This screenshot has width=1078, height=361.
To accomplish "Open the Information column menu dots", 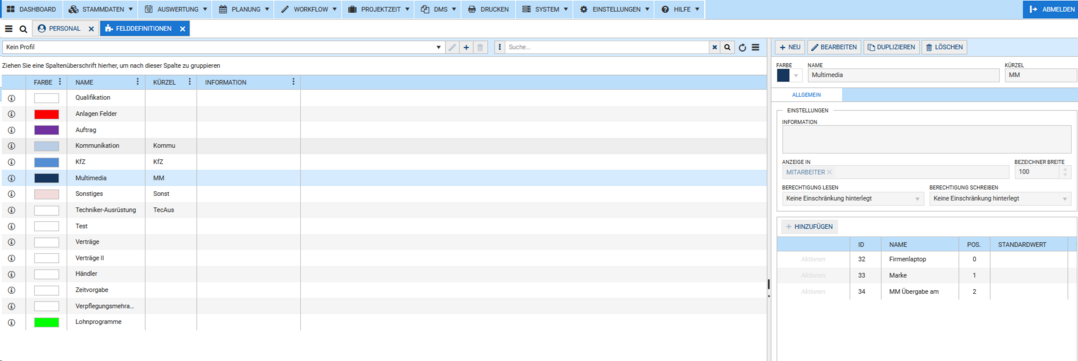I will pos(294,82).
